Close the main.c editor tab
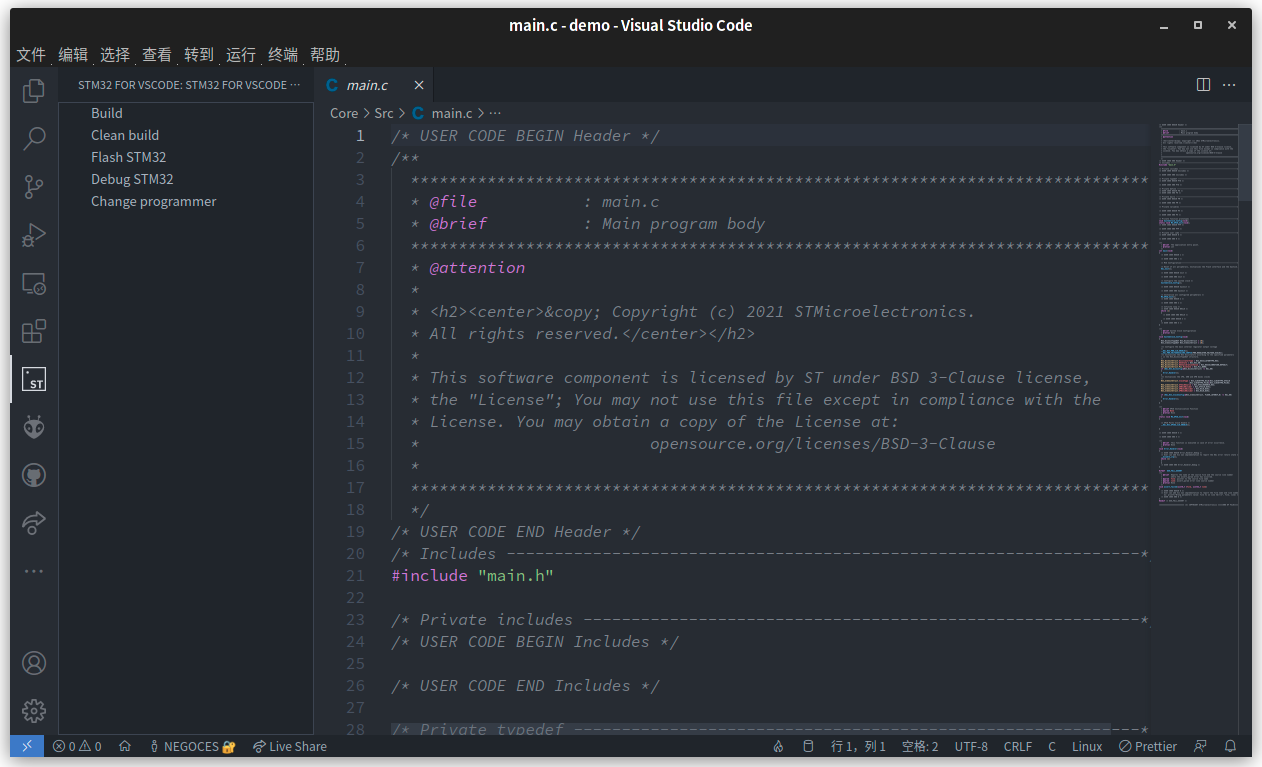This screenshot has height=767, width=1262. [x=419, y=85]
